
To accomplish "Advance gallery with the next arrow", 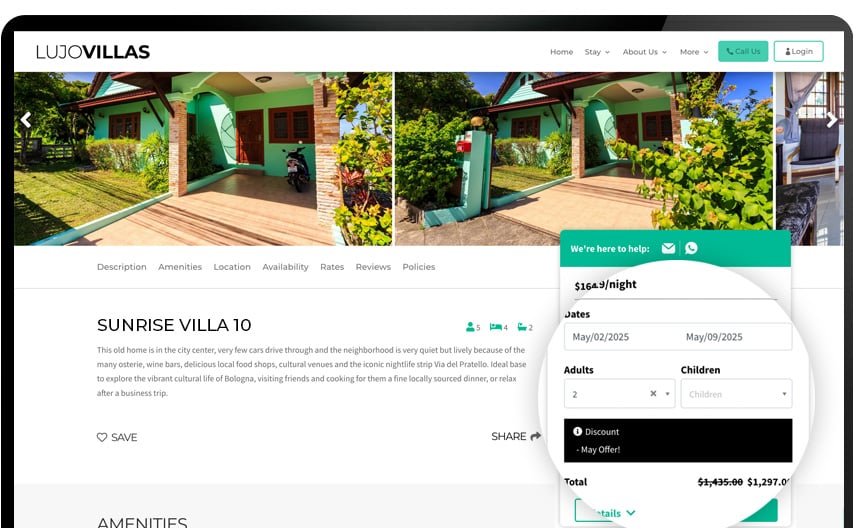I will [x=832, y=120].
